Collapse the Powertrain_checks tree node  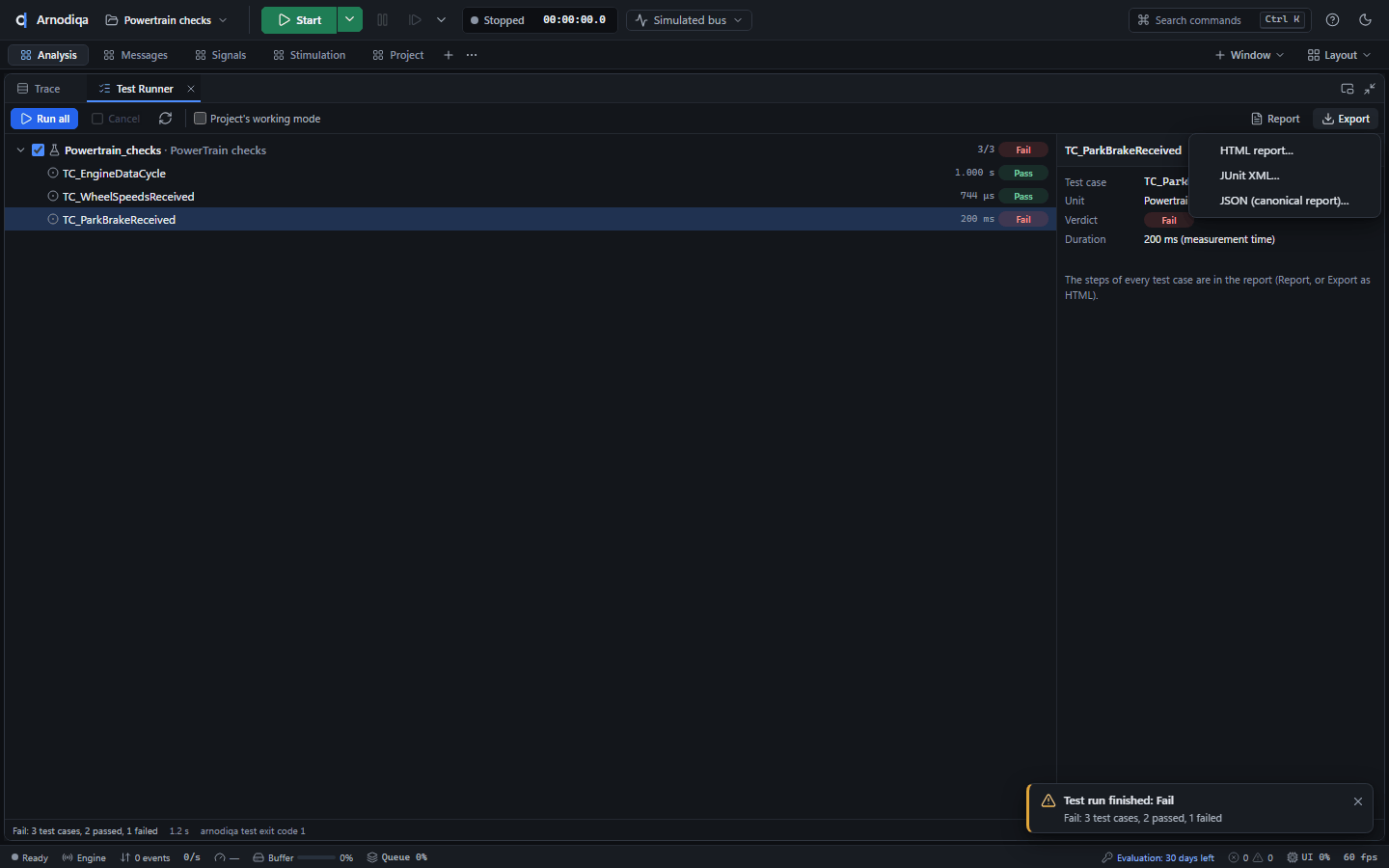click(20, 150)
